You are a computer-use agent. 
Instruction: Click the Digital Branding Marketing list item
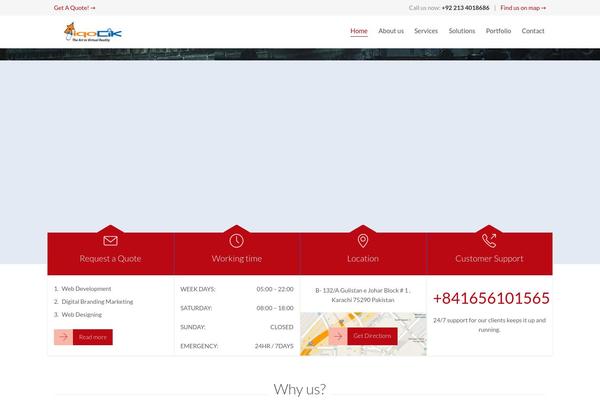coord(97,302)
